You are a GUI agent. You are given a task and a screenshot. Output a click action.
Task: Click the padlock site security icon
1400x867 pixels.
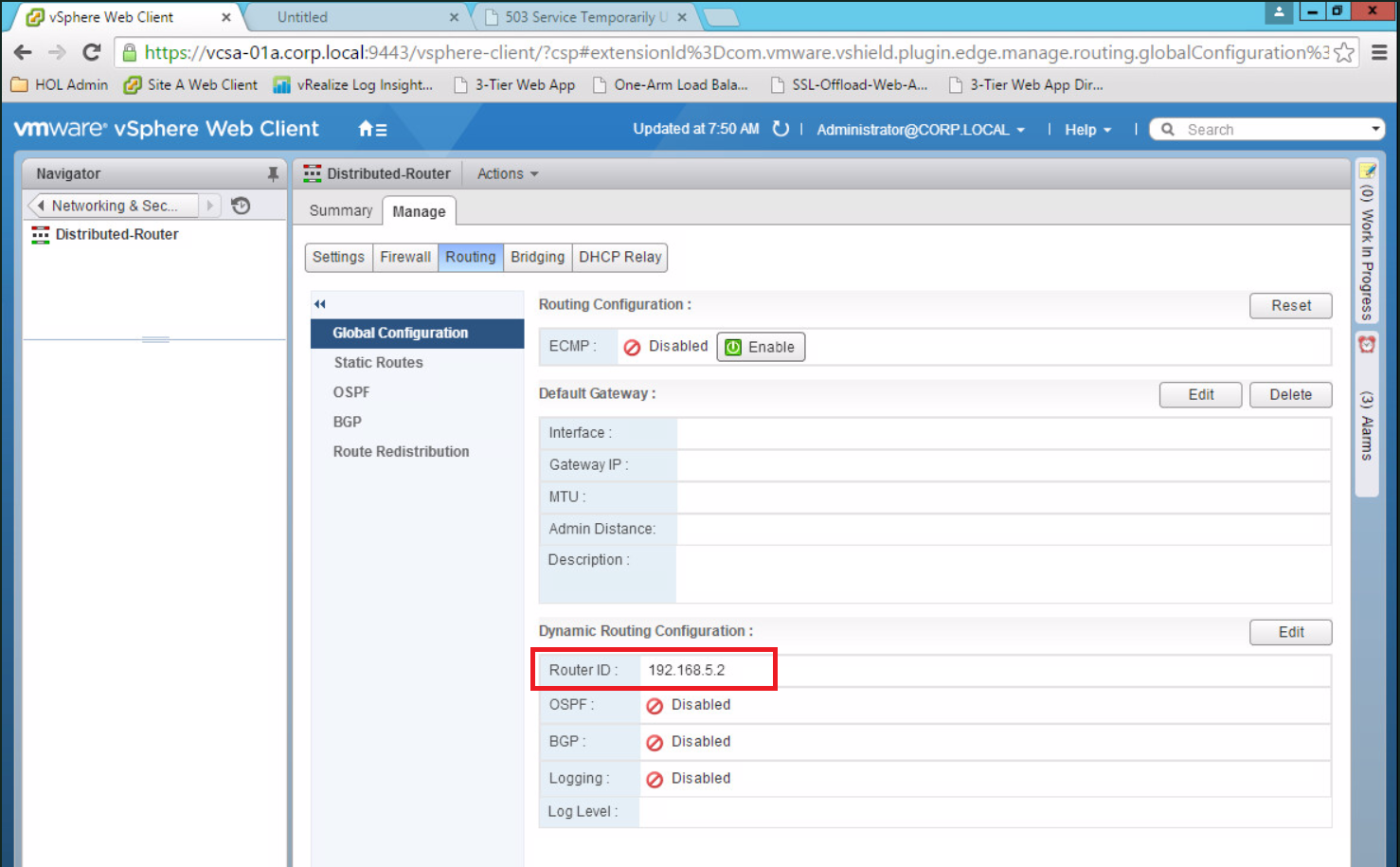[130, 53]
